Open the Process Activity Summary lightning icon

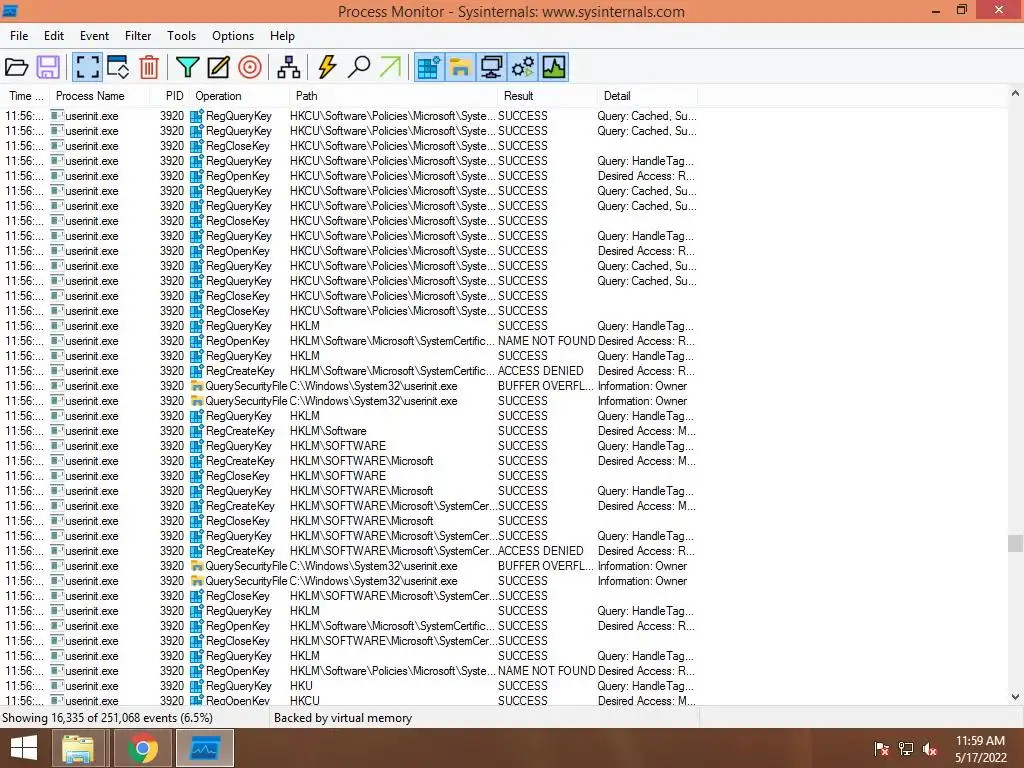click(x=327, y=67)
